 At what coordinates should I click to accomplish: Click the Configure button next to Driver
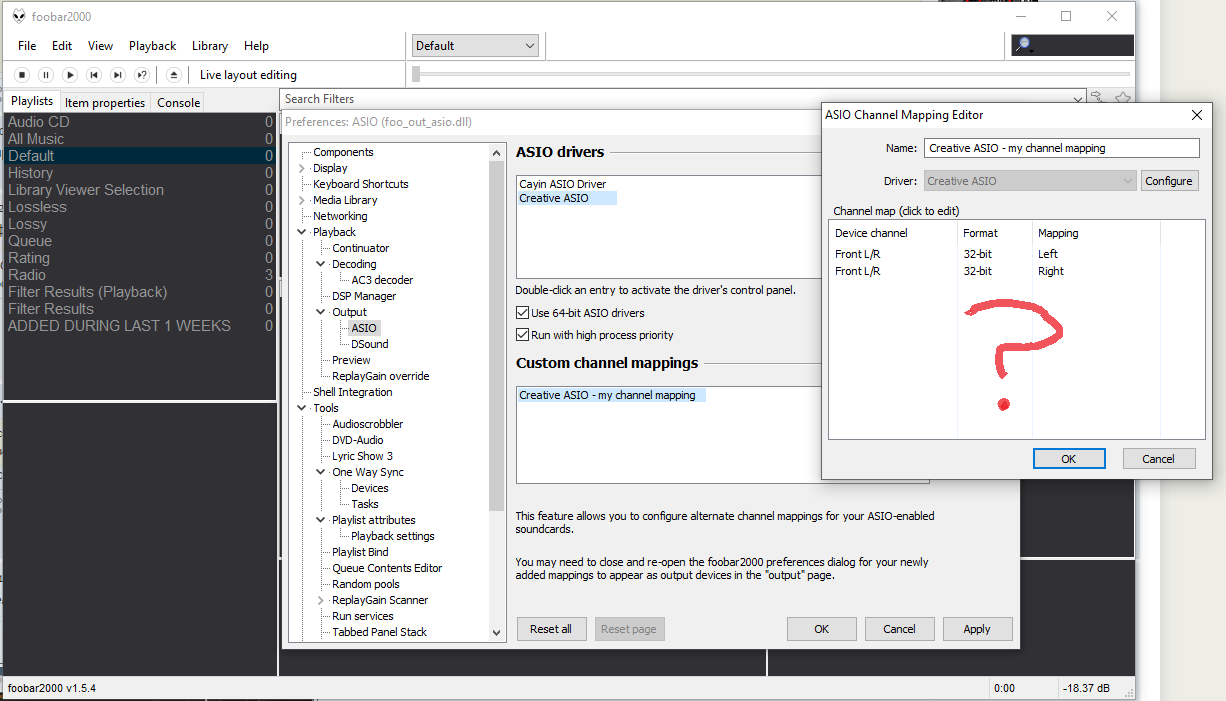1169,181
